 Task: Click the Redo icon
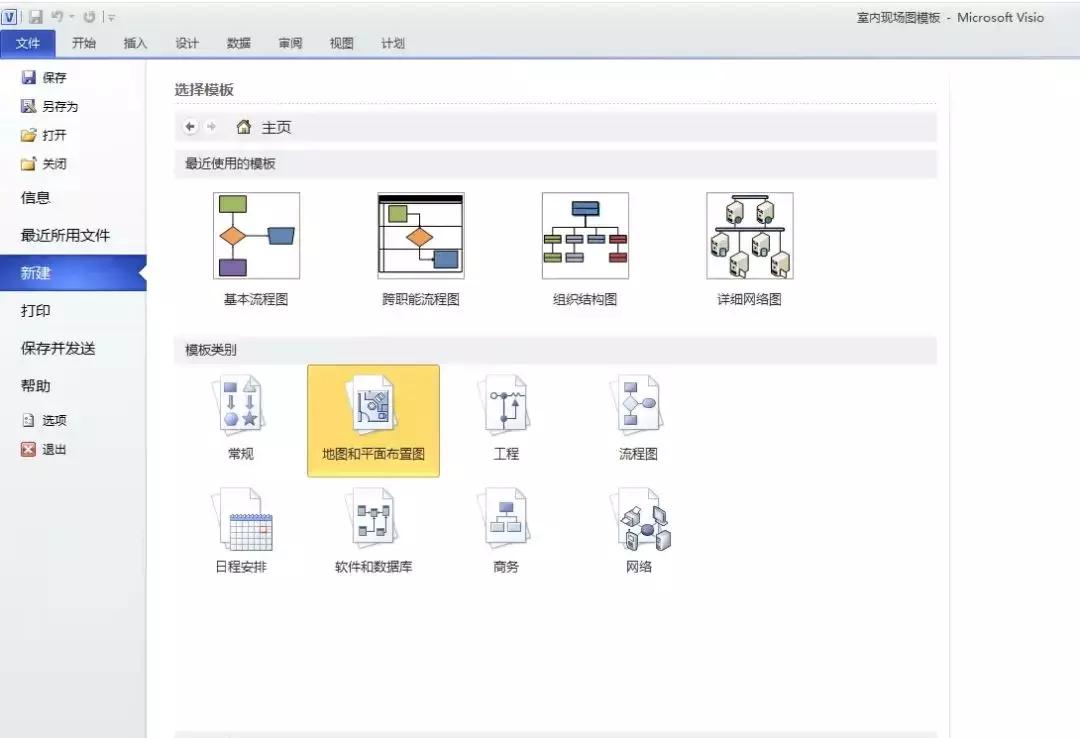click(89, 17)
